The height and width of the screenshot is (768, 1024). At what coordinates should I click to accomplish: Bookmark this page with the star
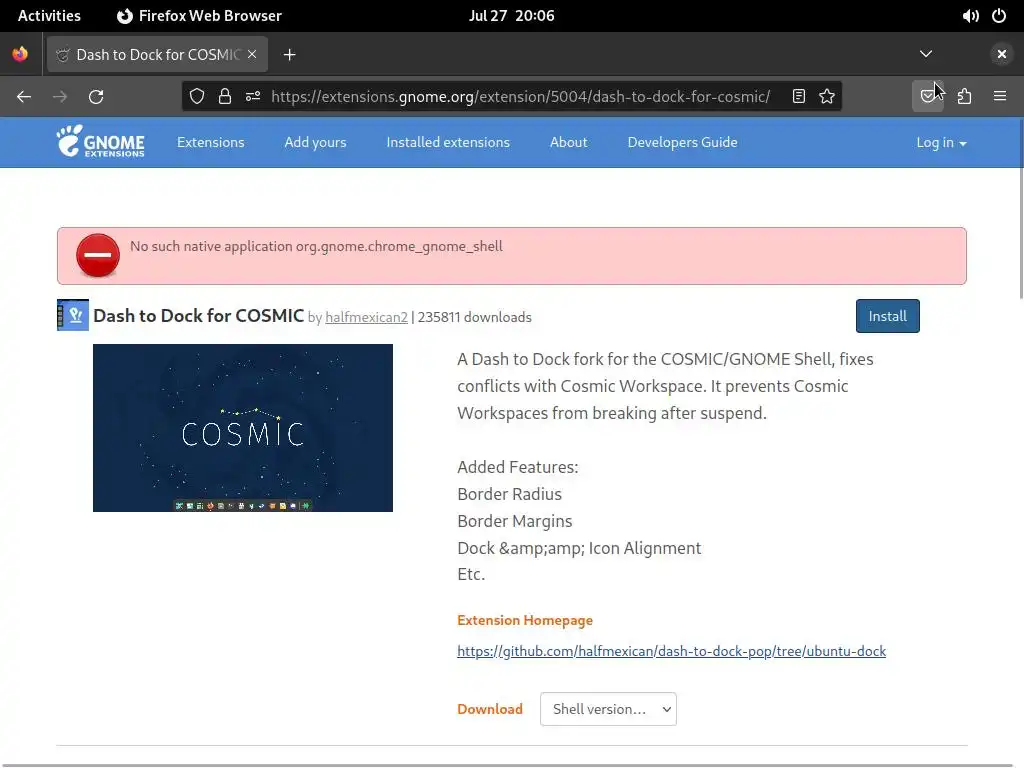tap(827, 97)
